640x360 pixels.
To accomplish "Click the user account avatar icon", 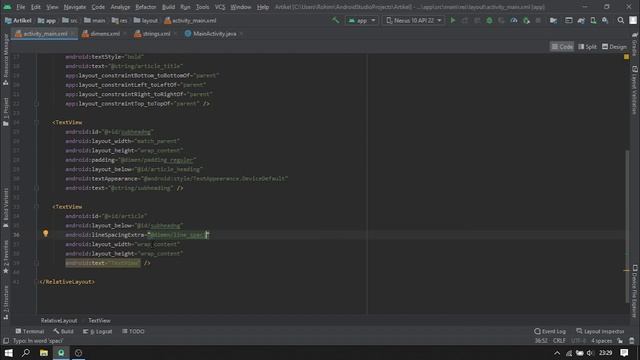I will click(633, 20).
